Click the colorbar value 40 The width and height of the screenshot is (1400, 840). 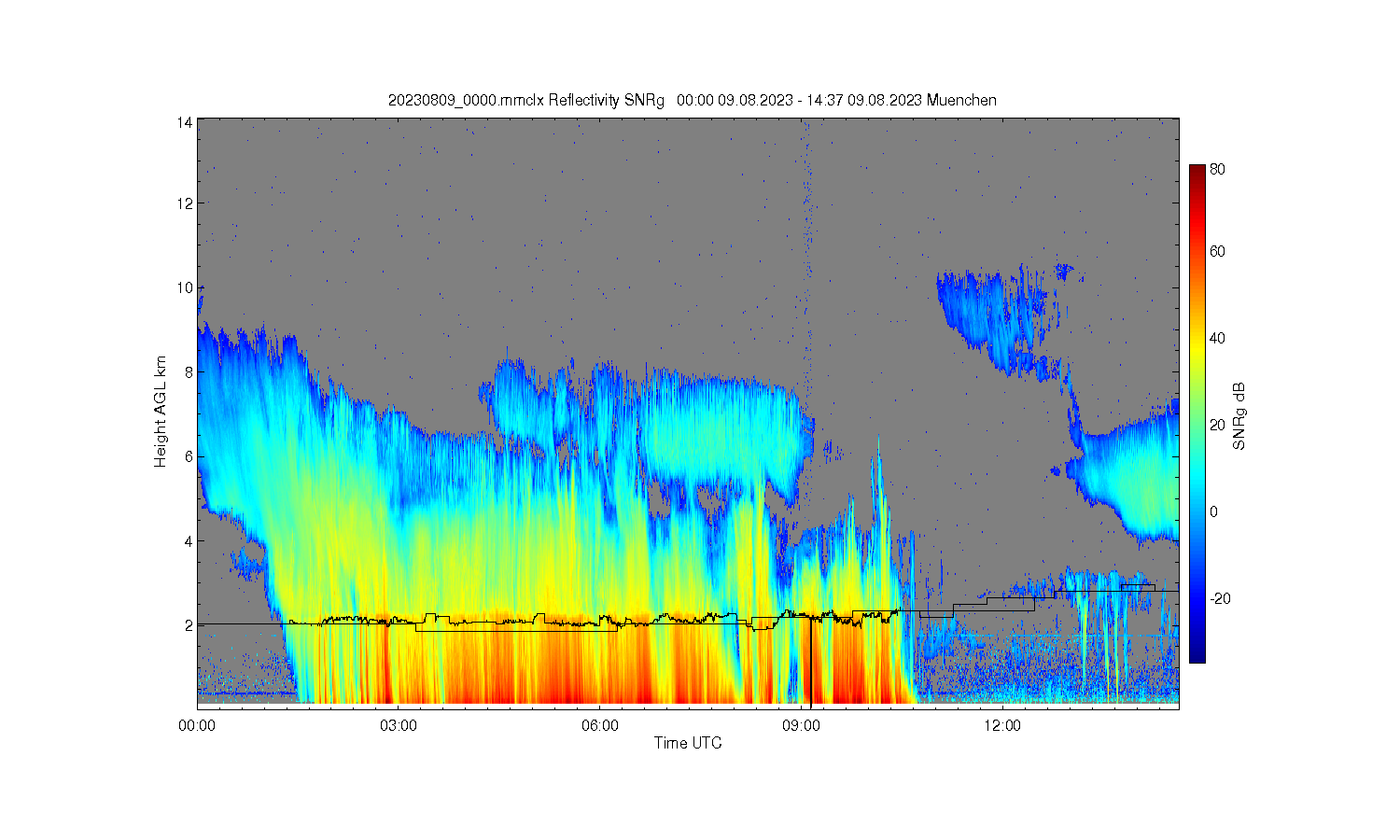(1218, 338)
